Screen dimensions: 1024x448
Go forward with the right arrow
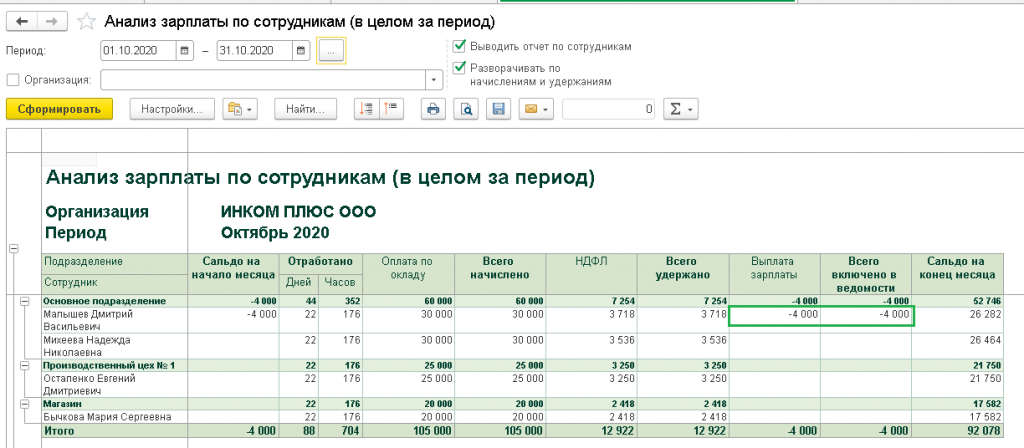tap(51, 21)
